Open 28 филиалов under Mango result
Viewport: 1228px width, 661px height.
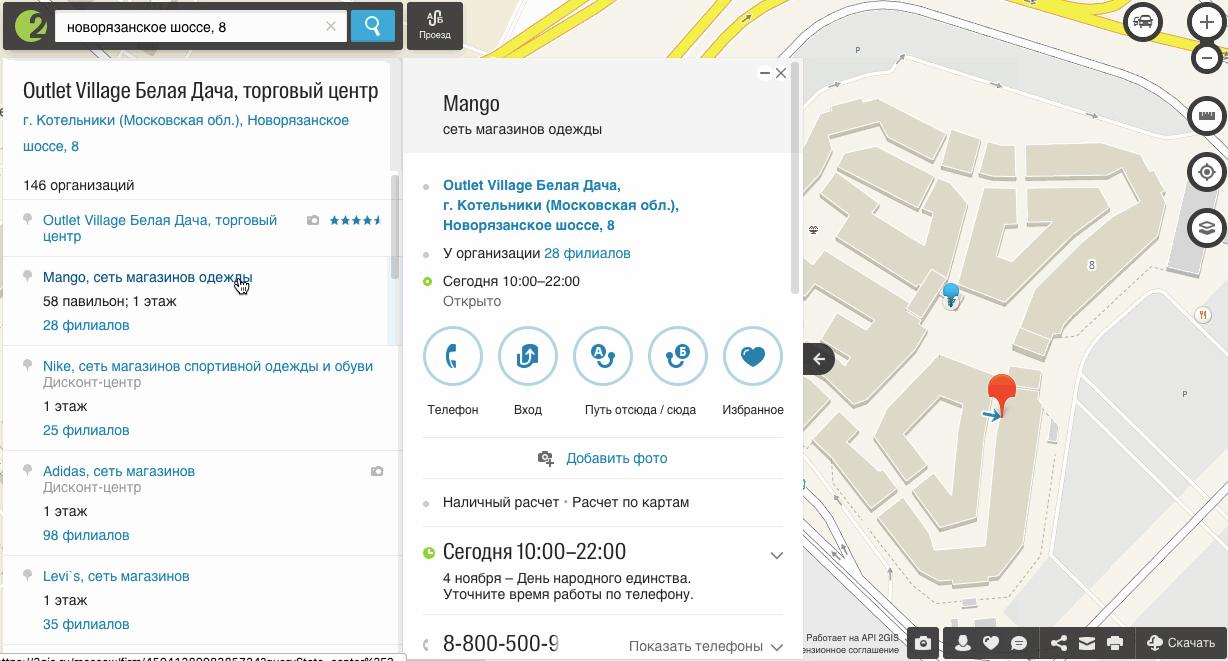click(x=86, y=325)
